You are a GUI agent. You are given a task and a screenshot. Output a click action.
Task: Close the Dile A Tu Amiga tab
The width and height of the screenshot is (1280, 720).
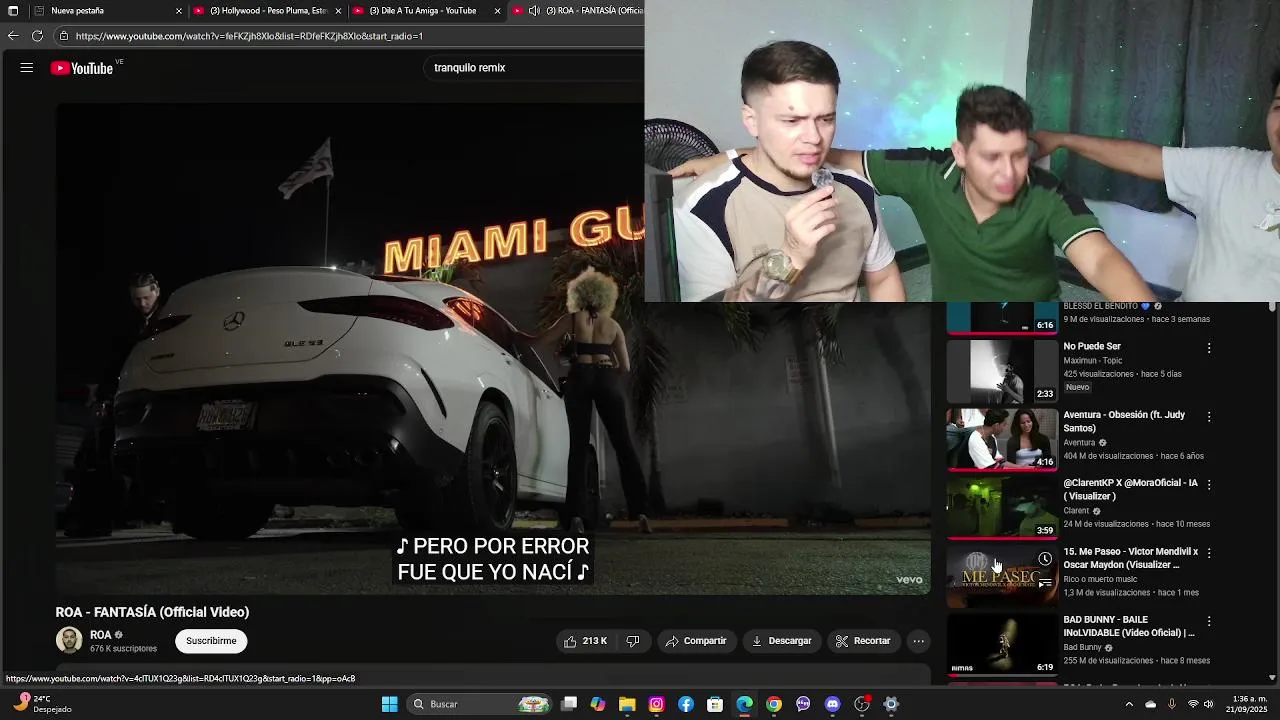(x=497, y=11)
